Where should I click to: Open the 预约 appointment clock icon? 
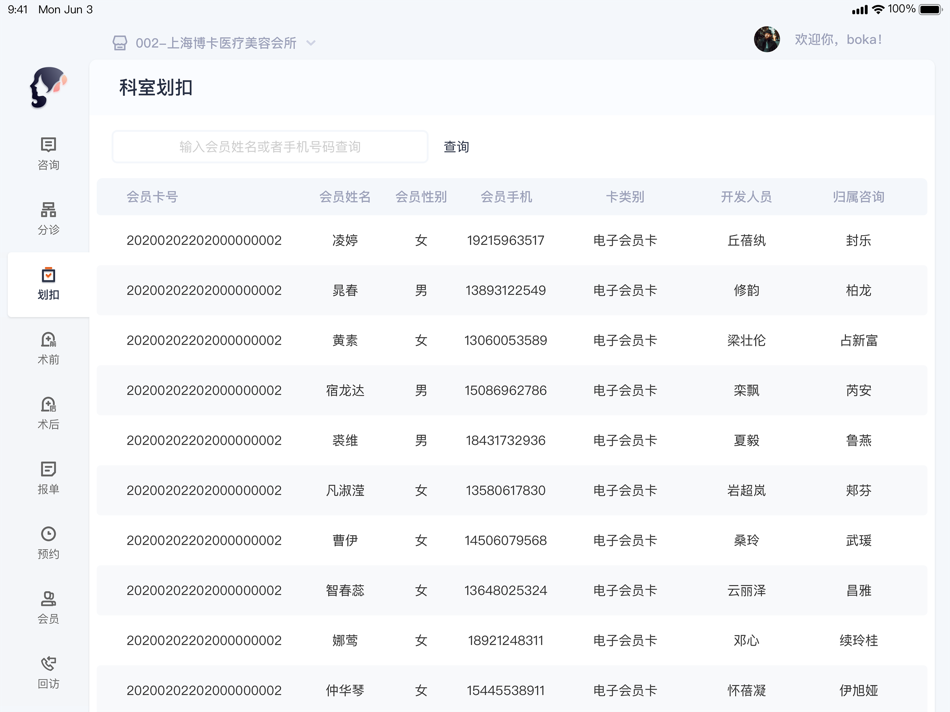pyautogui.click(x=48, y=534)
